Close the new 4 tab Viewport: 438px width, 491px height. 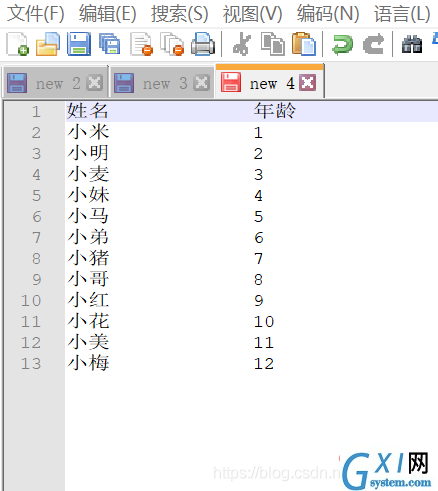[x=308, y=82]
